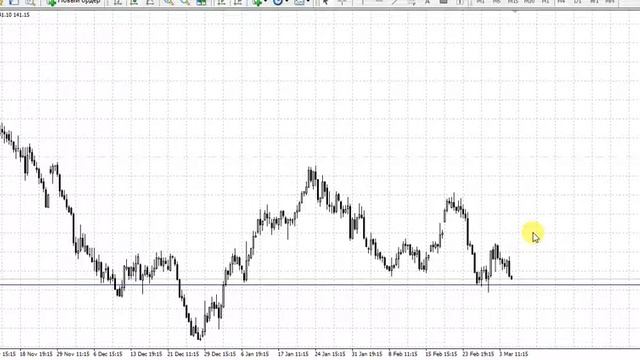Screen dimensions: 640x360
Task: Expand the Periods clock dropdown arrow
Action: [x=287, y=2]
